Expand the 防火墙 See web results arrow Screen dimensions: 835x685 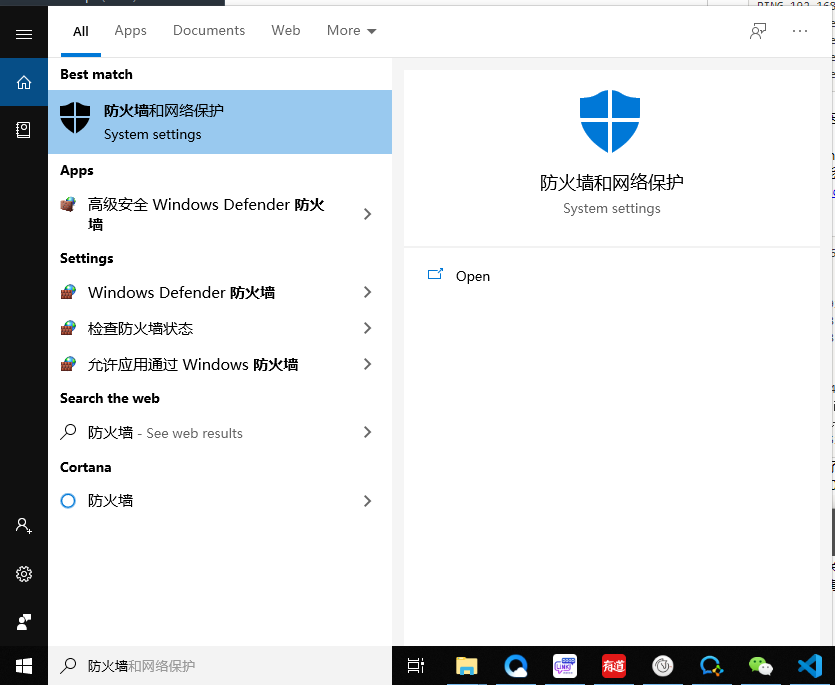(367, 432)
